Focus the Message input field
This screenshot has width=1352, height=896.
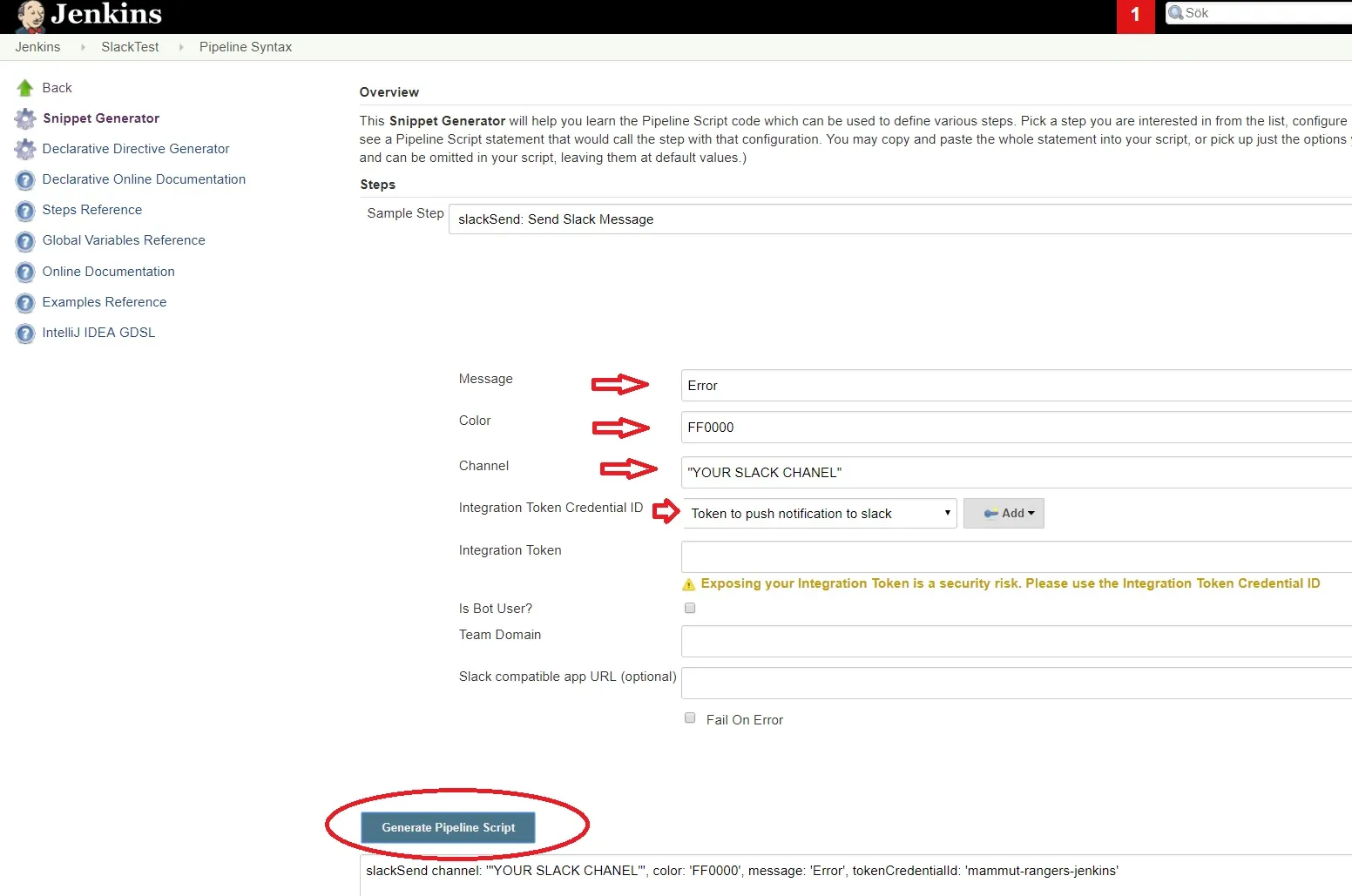coord(1017,386)
